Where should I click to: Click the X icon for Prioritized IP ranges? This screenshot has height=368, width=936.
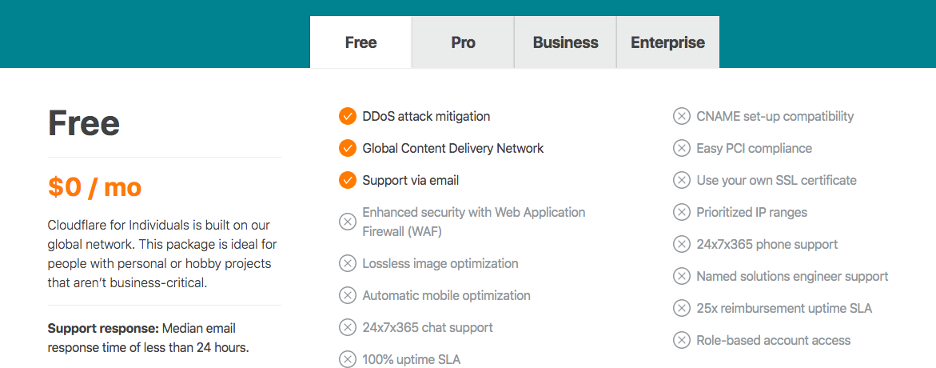pos(681,212)
